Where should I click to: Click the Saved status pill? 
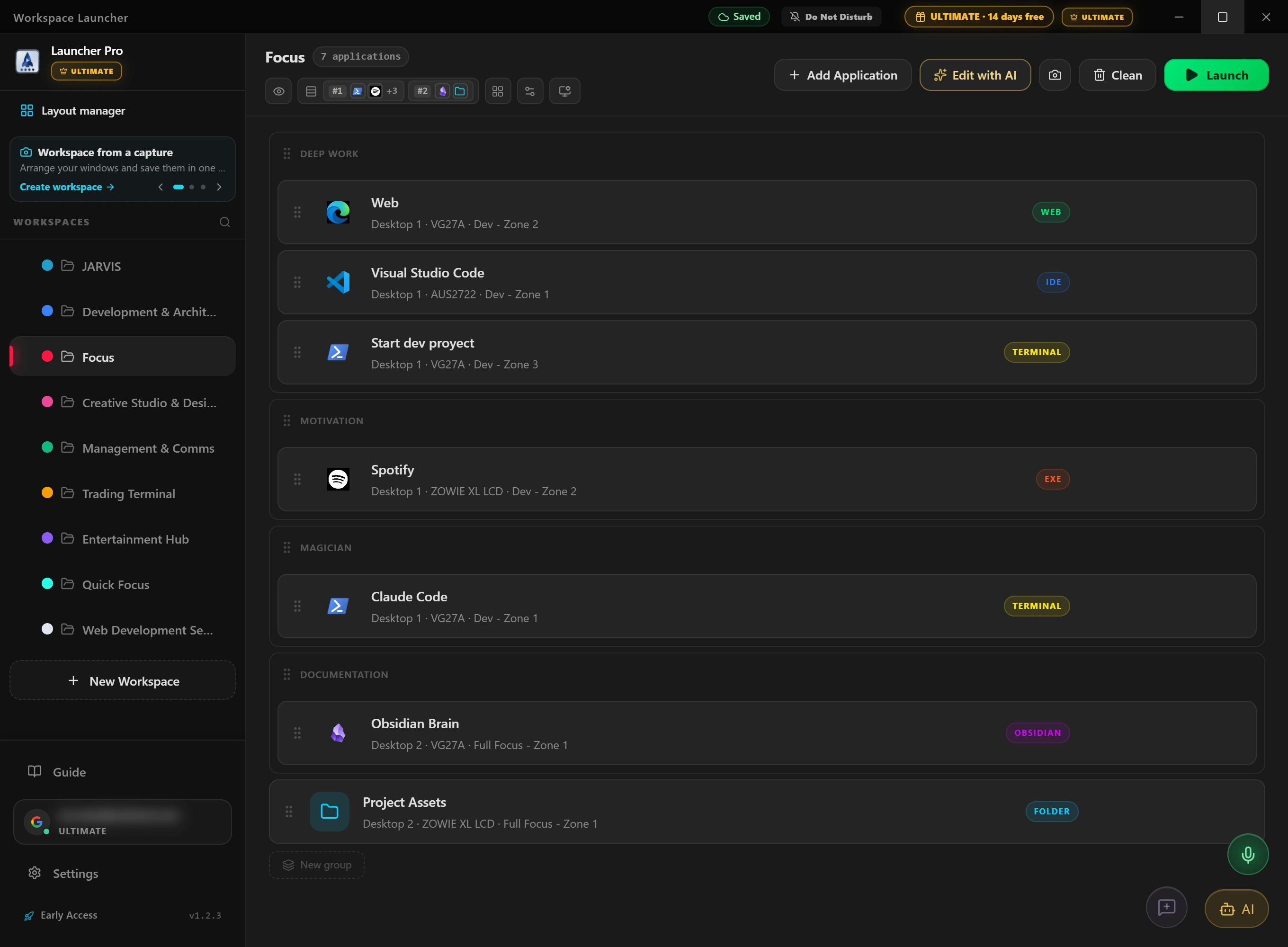pyautogui.click(x=739, y=17)
